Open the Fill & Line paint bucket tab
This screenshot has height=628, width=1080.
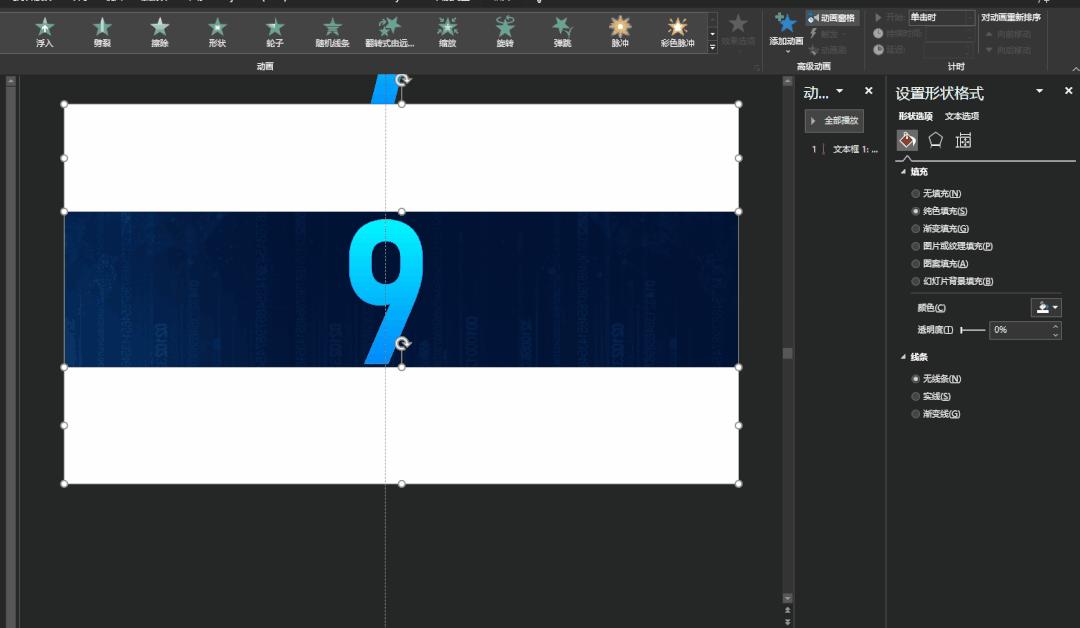(x=907, y=140)
